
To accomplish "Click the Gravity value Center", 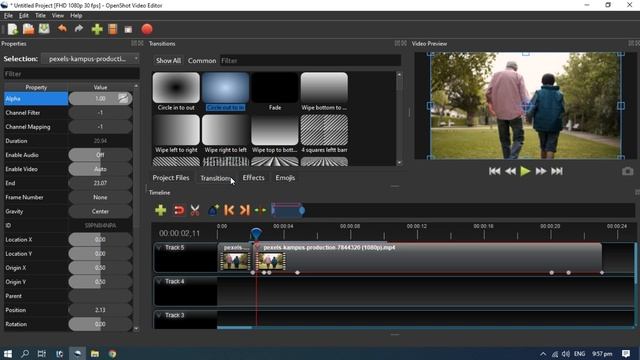I will (100, 211).
